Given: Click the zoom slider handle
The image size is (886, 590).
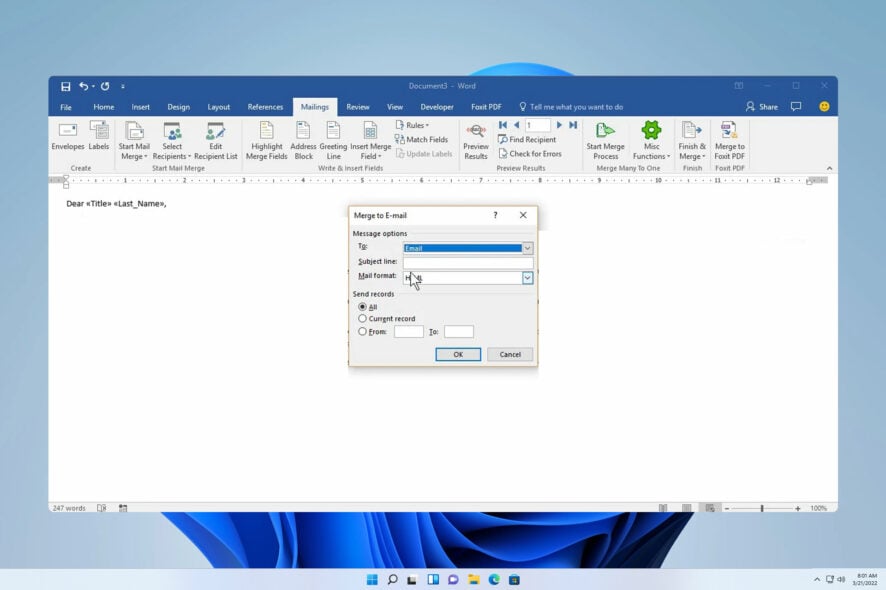Looking at the screenshot, I should [x=762, y=509].
